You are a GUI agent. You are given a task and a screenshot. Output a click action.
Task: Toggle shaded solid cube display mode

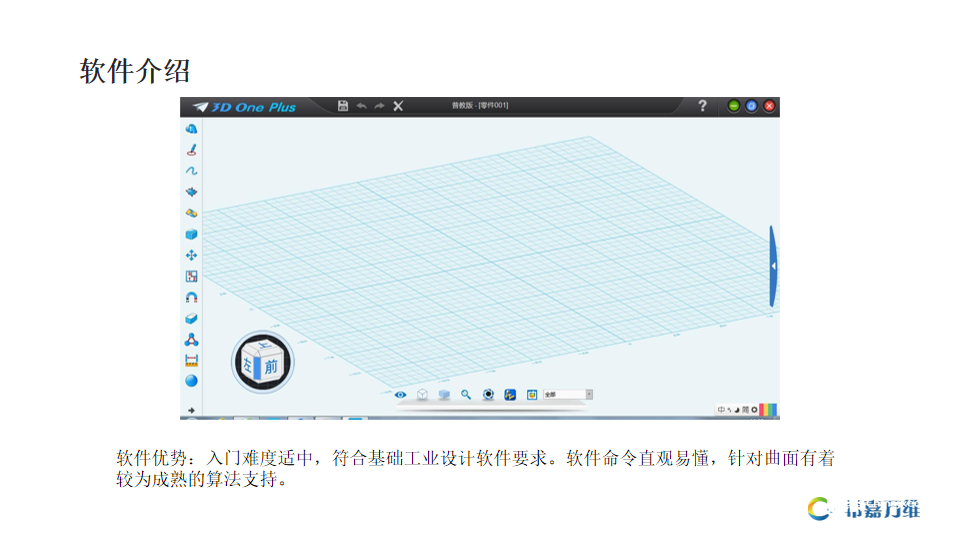tap(444, 395)
